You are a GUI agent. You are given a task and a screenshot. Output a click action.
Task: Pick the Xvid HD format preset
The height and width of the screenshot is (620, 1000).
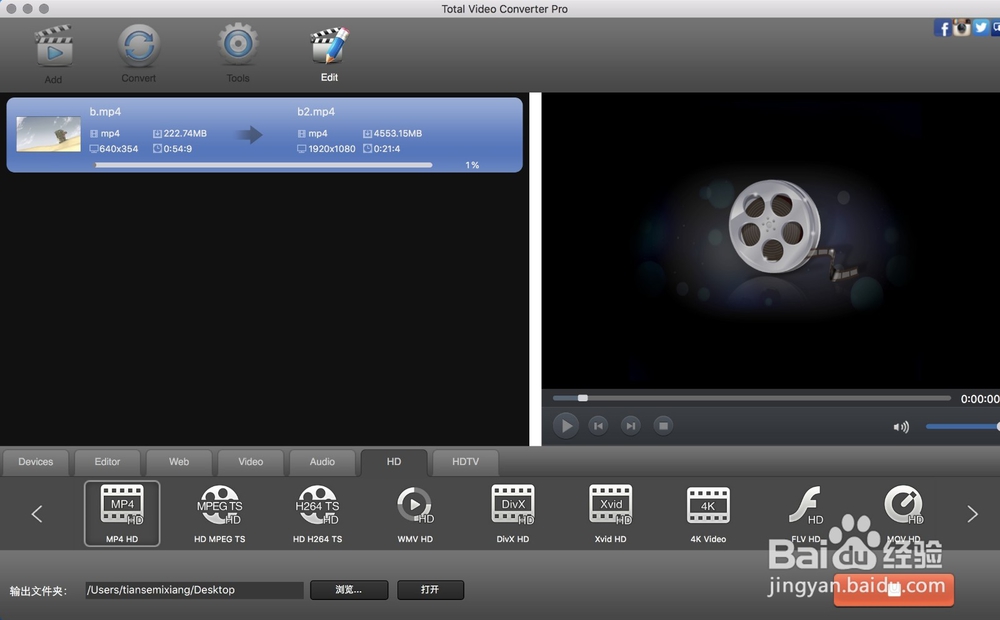pyautogui.click(x=610, y=513)
